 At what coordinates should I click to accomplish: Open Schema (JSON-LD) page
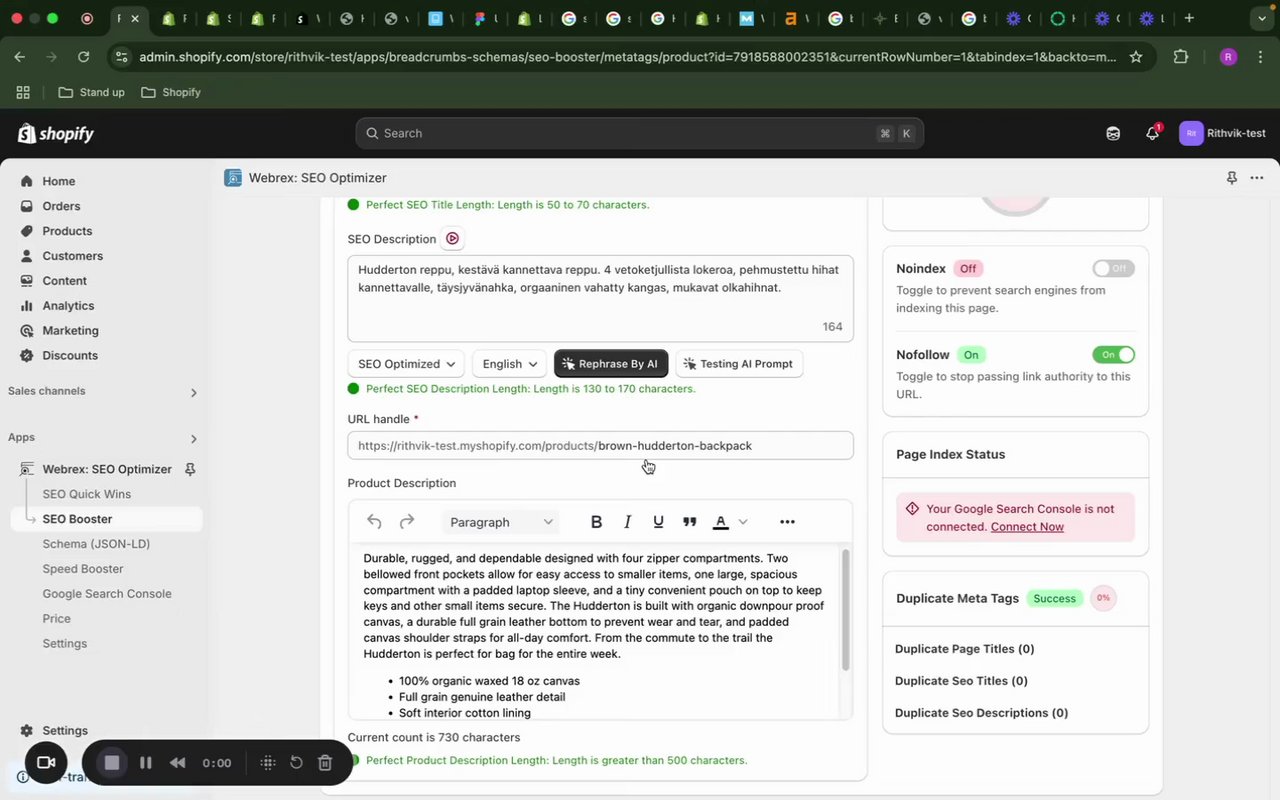tap(96, 544)
